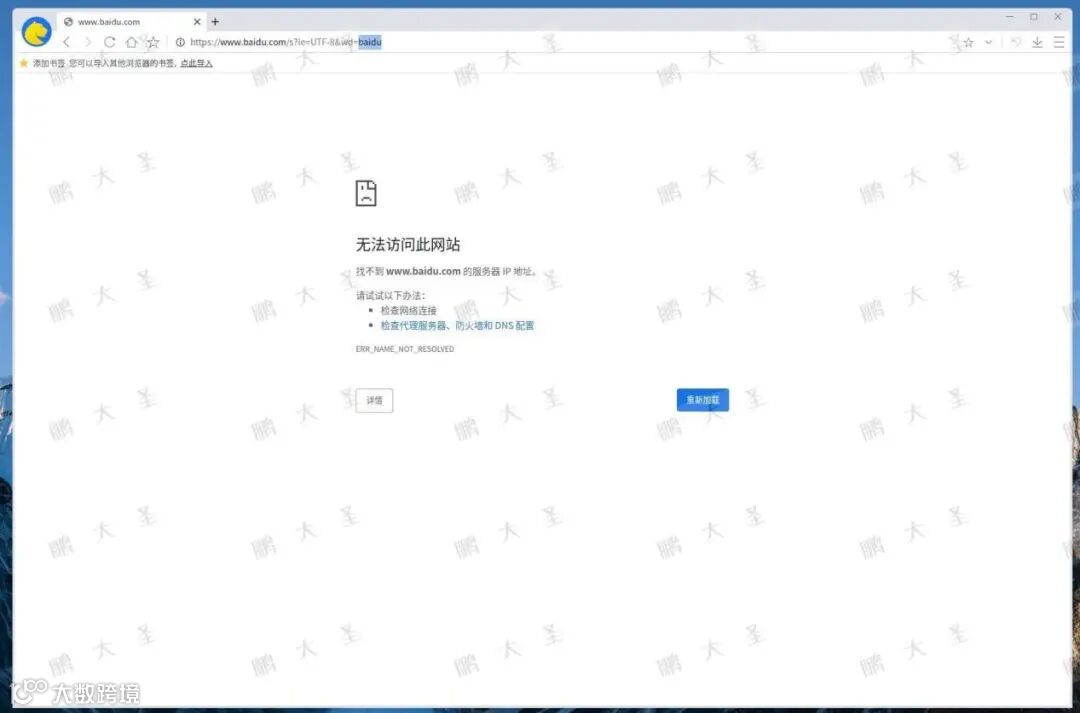Screen dimensions: 1080x713
Task: Click the 详情 details button
Action: (x=374, y=401)
